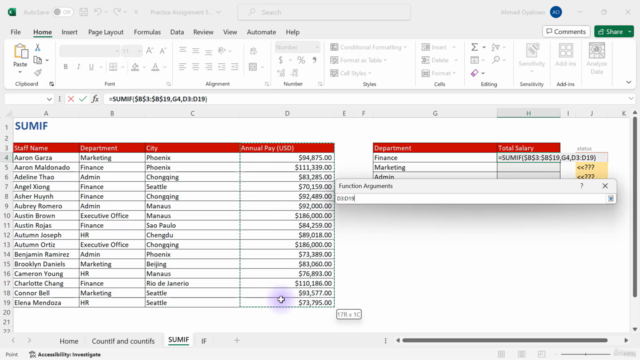Click the Comments button

click(566, 31)
